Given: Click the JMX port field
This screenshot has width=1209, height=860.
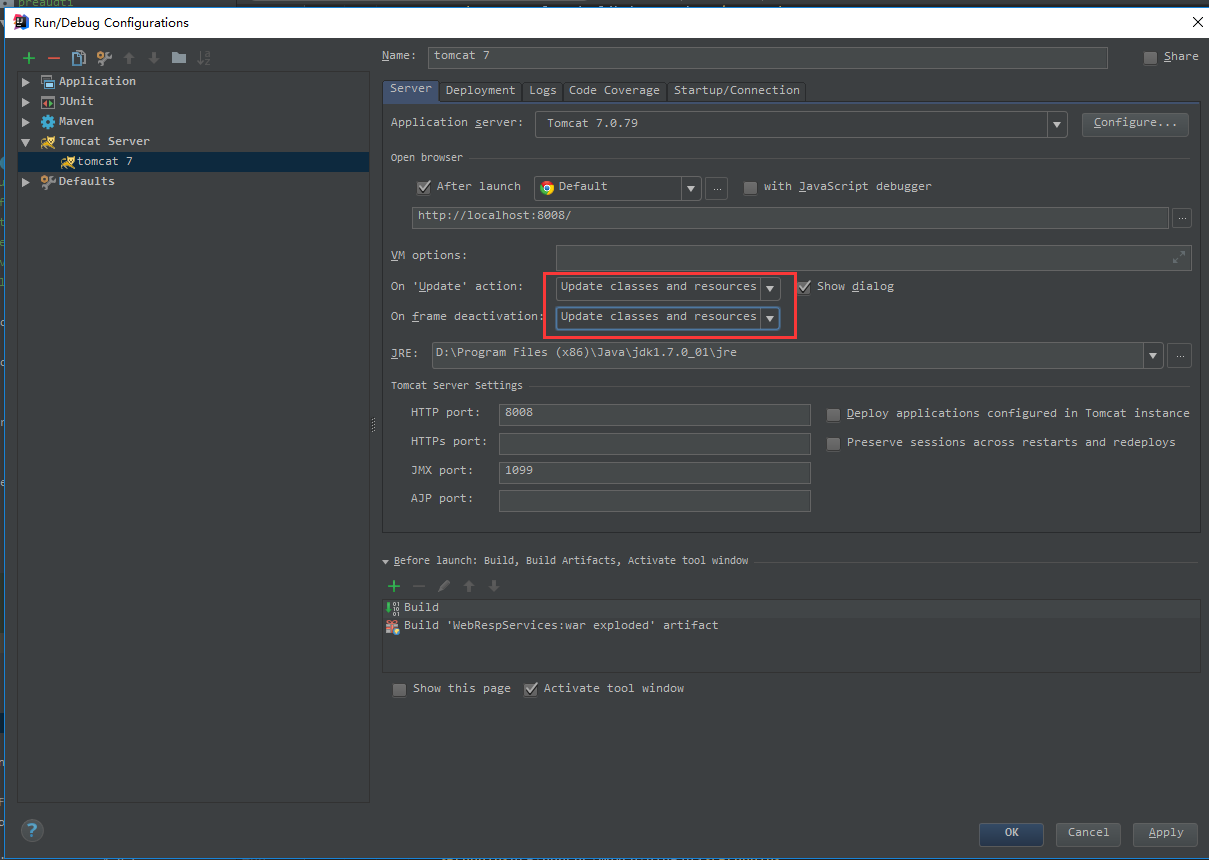Looking at the screenshot, I should 654,472.
